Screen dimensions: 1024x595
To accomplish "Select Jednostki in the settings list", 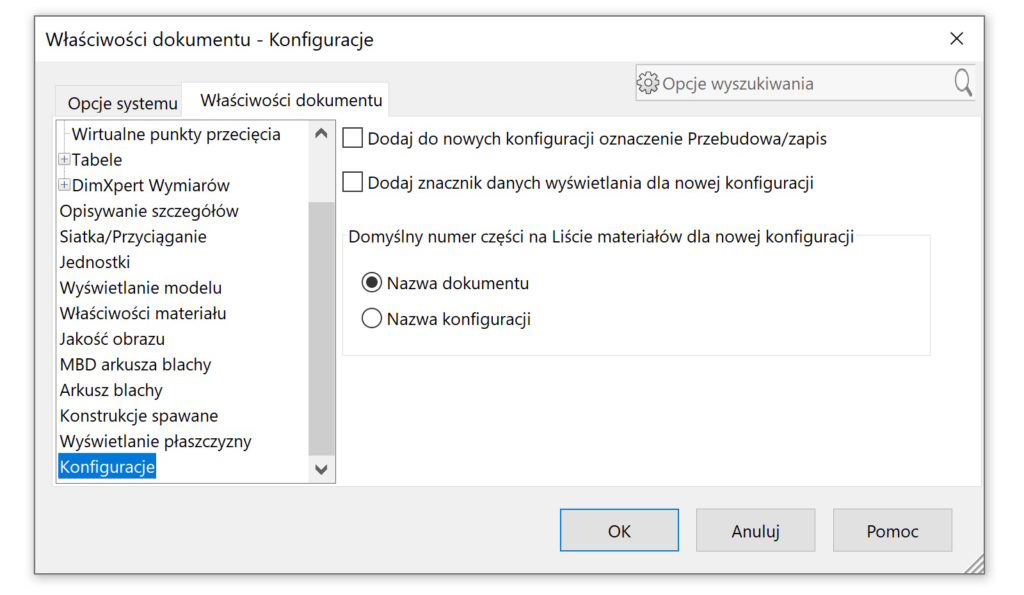I will coord(95,261).
